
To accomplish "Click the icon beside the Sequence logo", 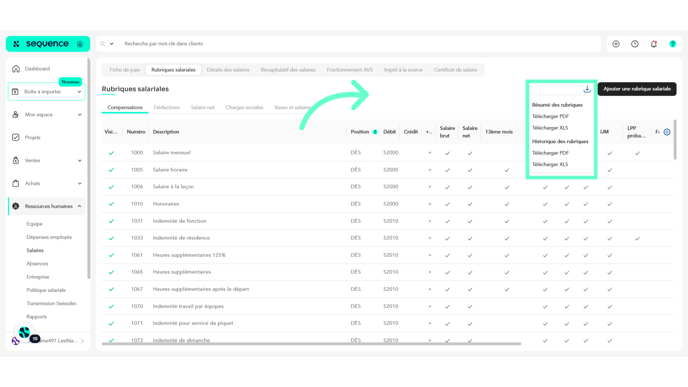I will pos(80,44).
